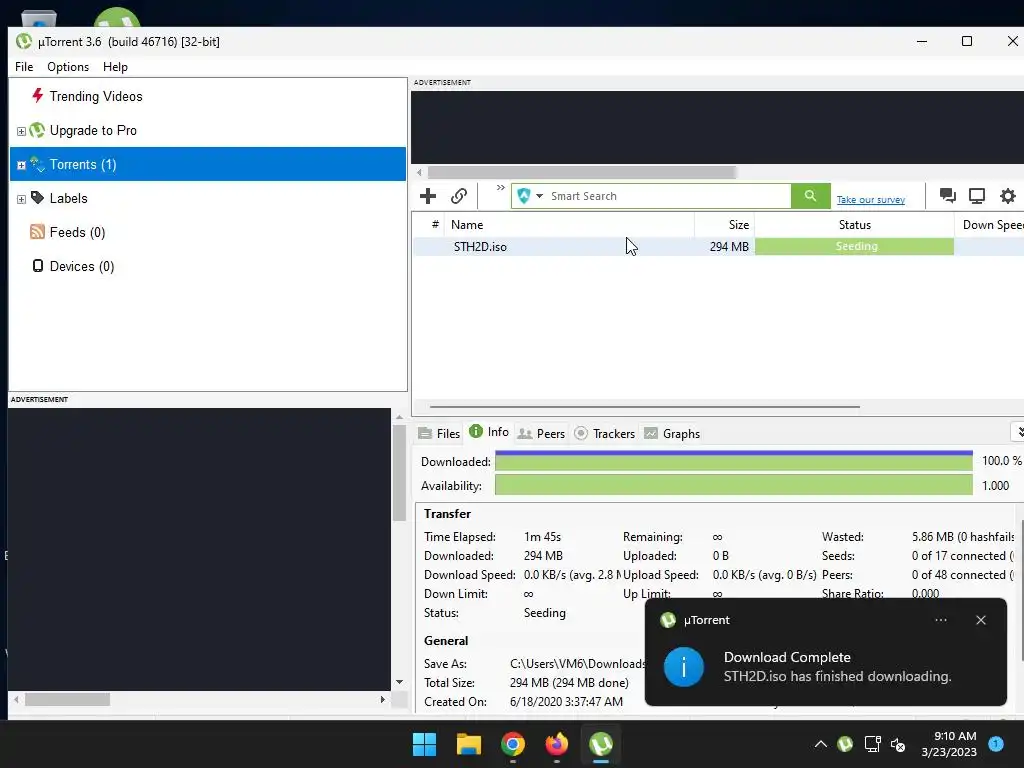This screenshot has width=1024, height=768.
Task: Open Preferences gear icon
Action: click(1008, 196)
